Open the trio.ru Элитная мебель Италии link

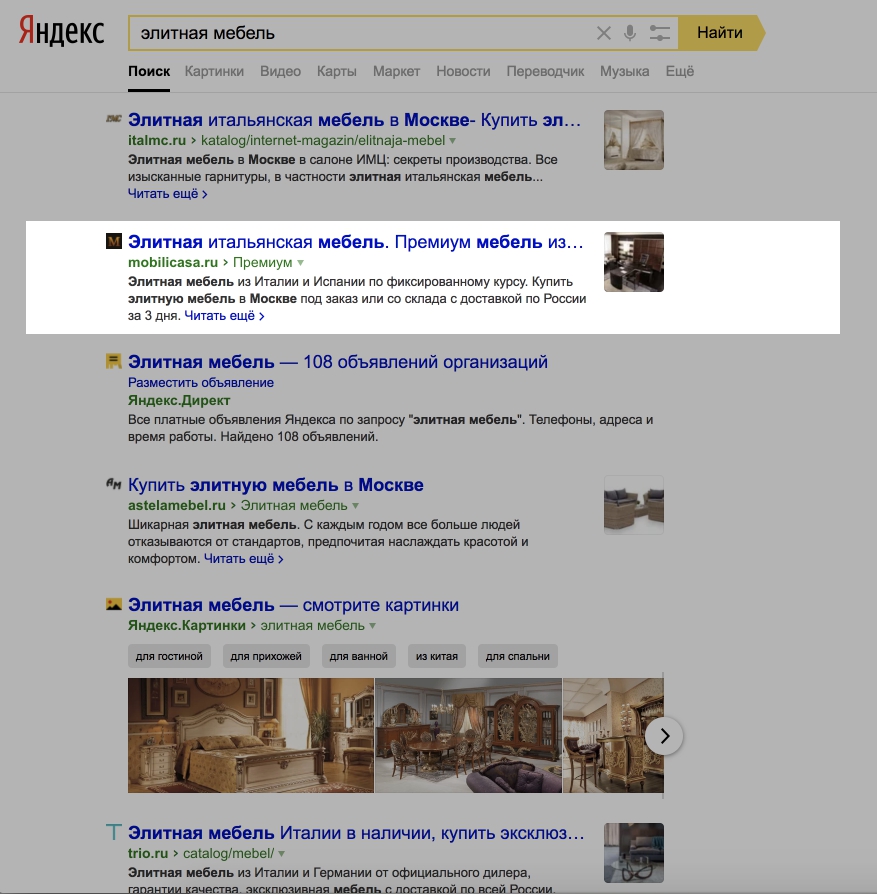tap(356, 832)
